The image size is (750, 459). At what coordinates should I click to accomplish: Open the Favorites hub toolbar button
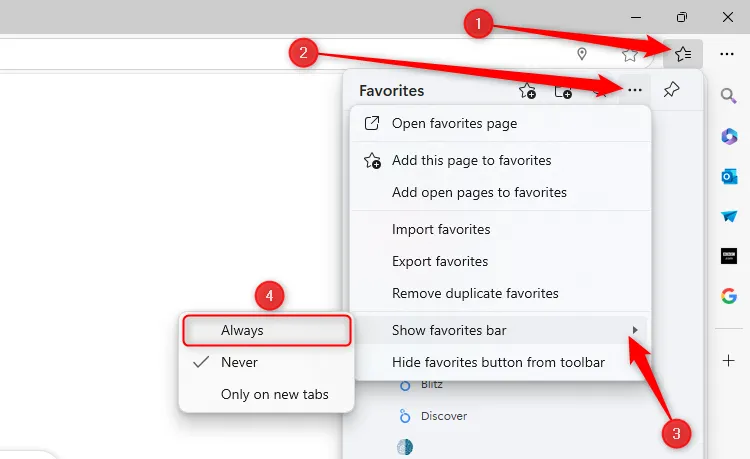[x=684, y=54]
